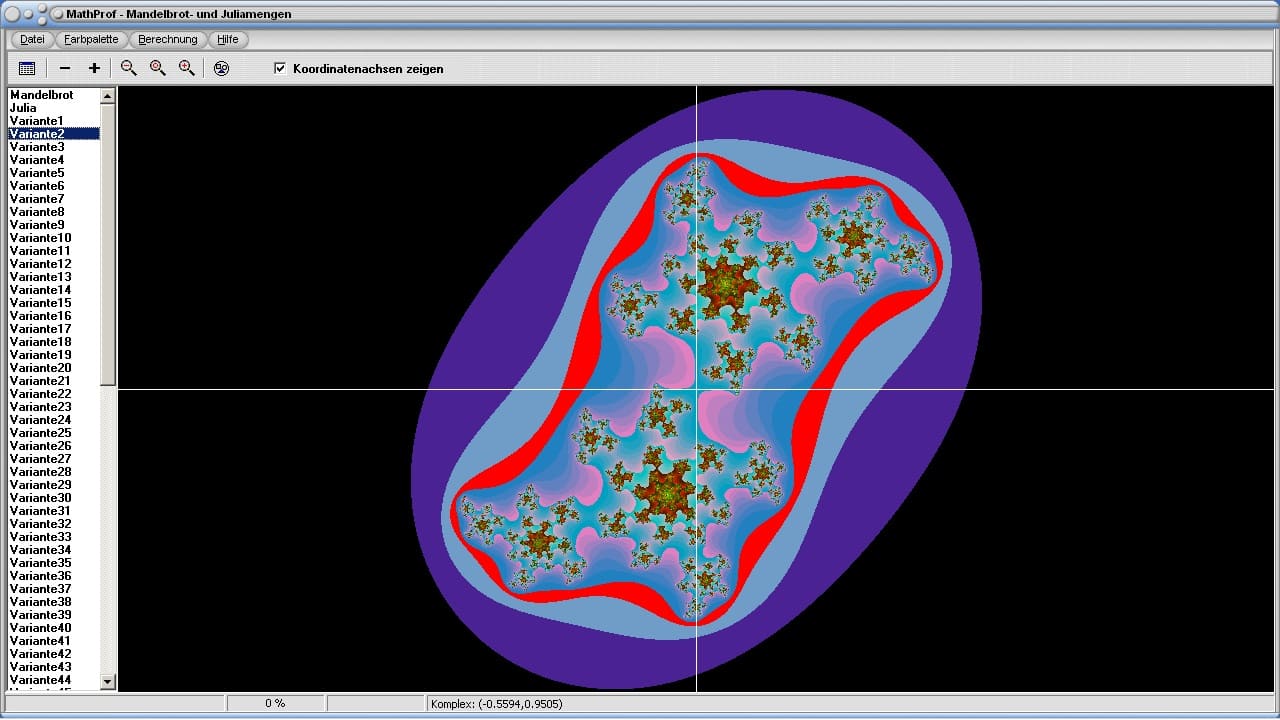This screenshot has width=1280, height=720.
Task: Open the Farbpalette menu
Action: click(x=91, y=39)
